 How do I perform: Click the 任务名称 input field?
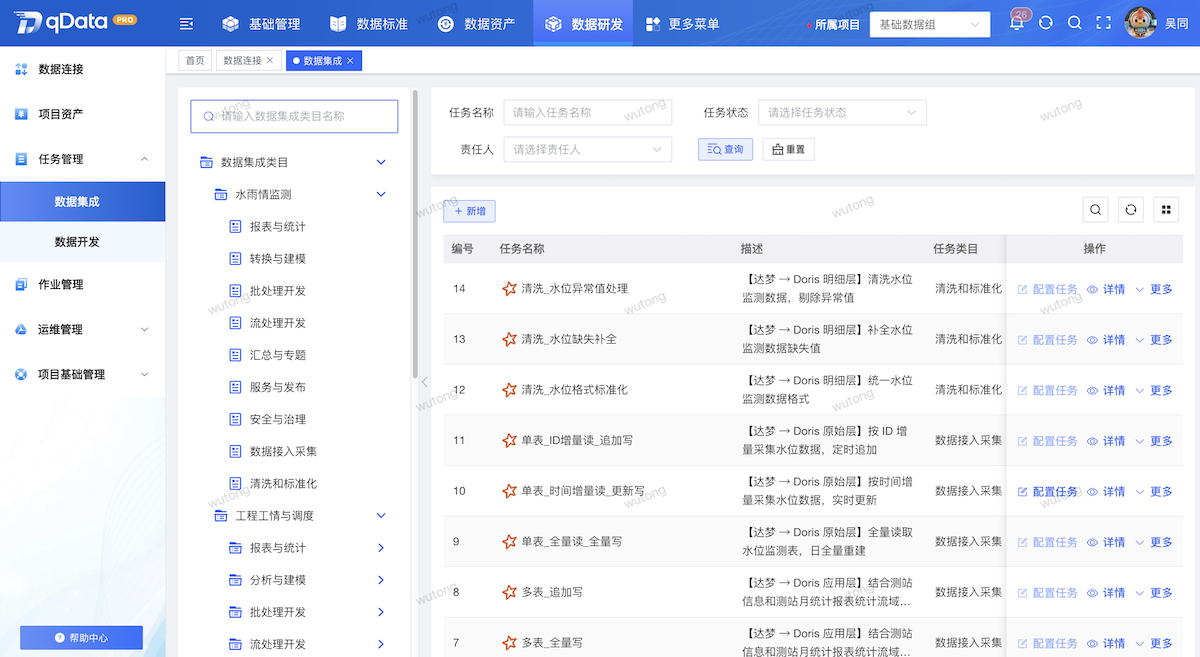pos(587,113)
